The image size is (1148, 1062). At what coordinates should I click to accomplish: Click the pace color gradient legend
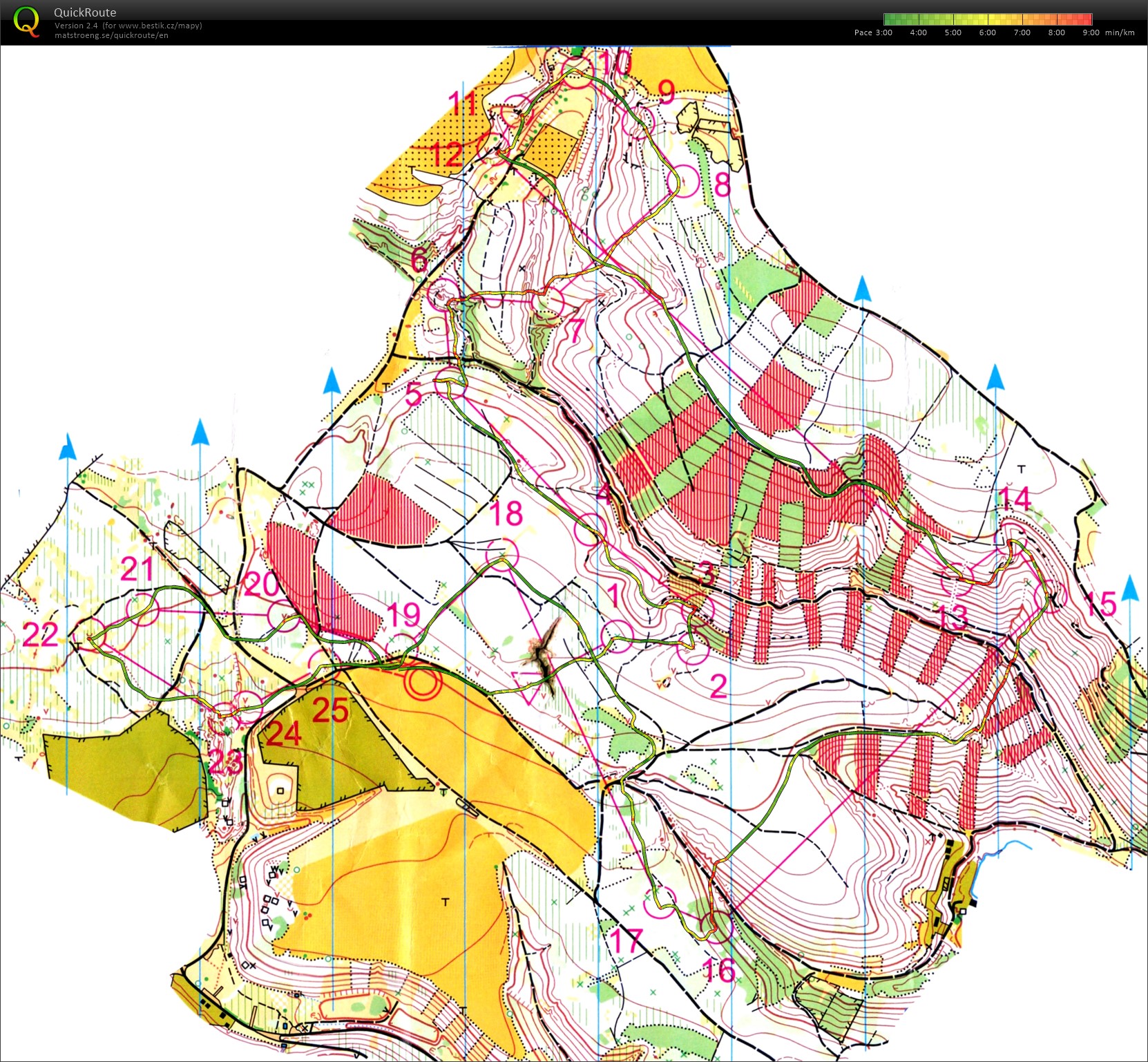click(988, 19)
